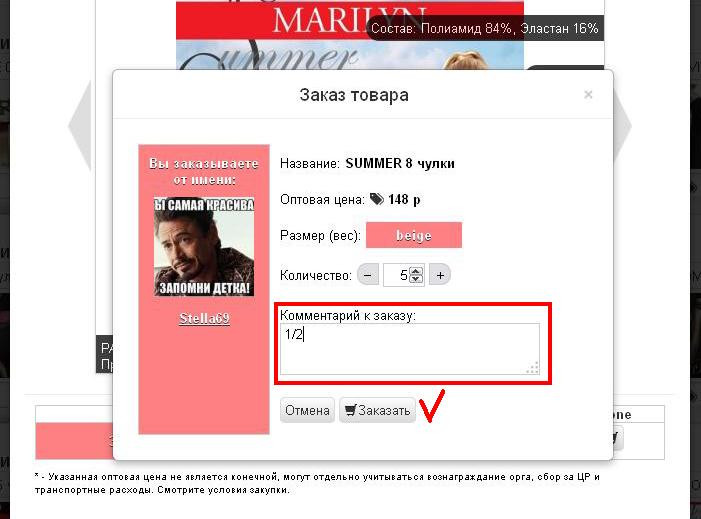Focus the Количество number field
Screen dimensions: 701x519
396,275
